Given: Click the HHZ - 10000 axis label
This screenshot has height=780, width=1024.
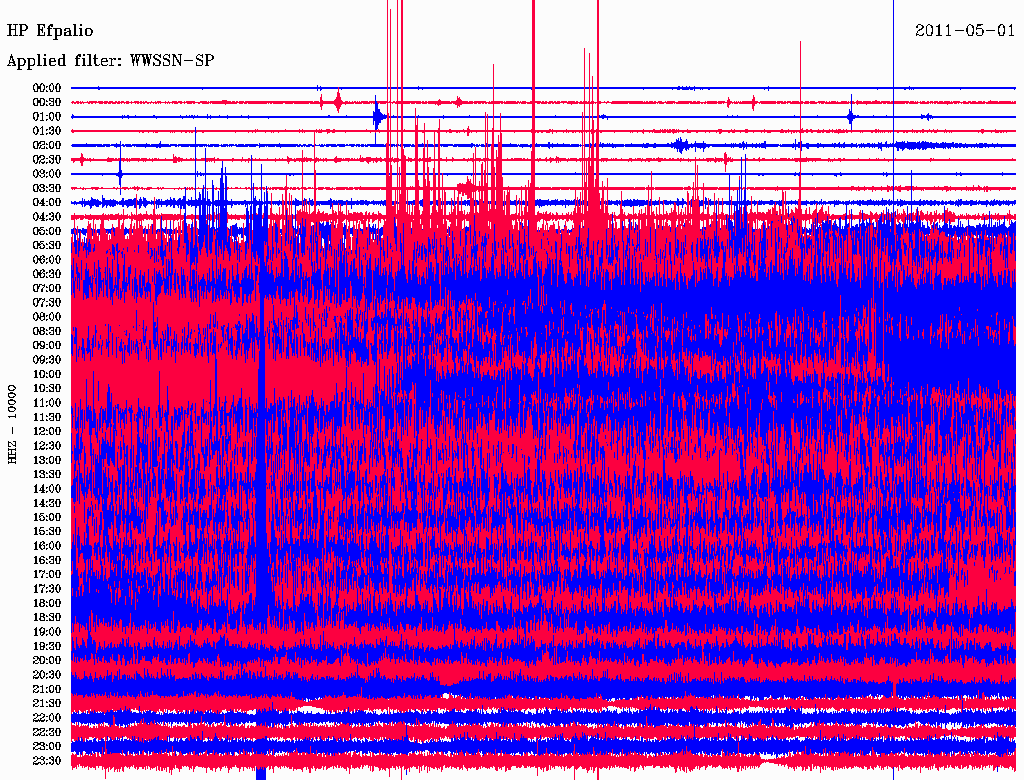Looking at the screenshot, I should coord(14,423).
